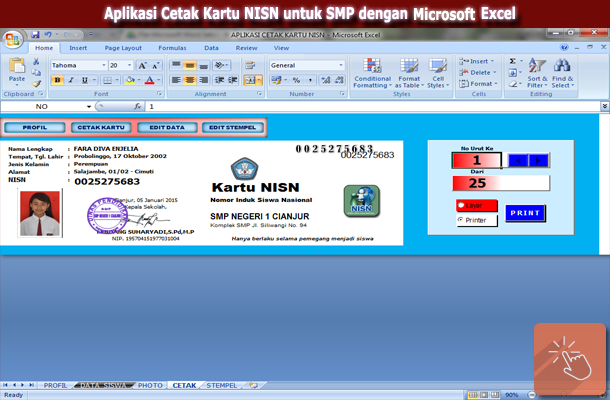Apply the cell borders icon
610x400 pixels.
tap(107, 80)
